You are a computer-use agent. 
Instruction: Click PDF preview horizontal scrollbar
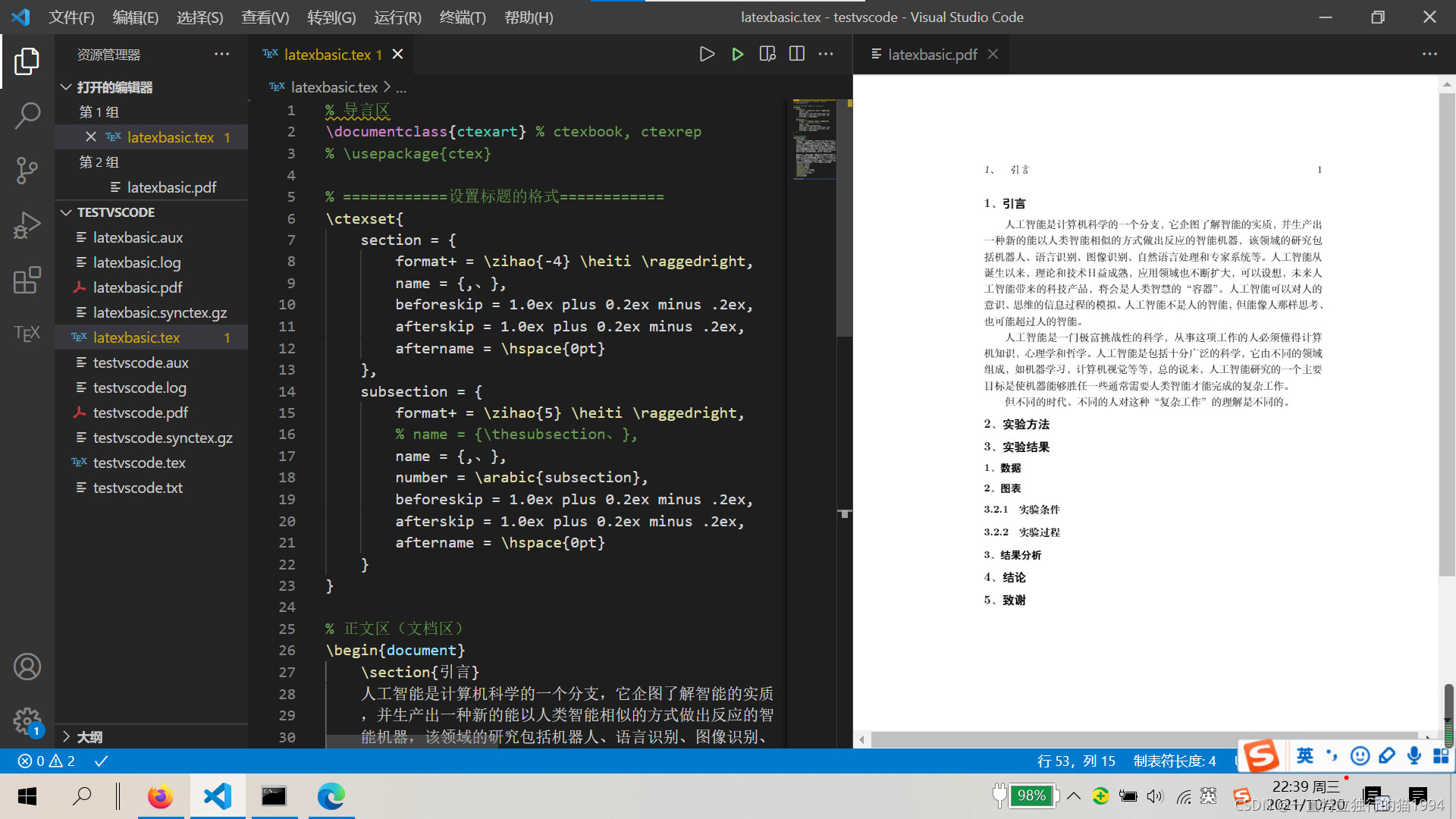point(1144,739)
